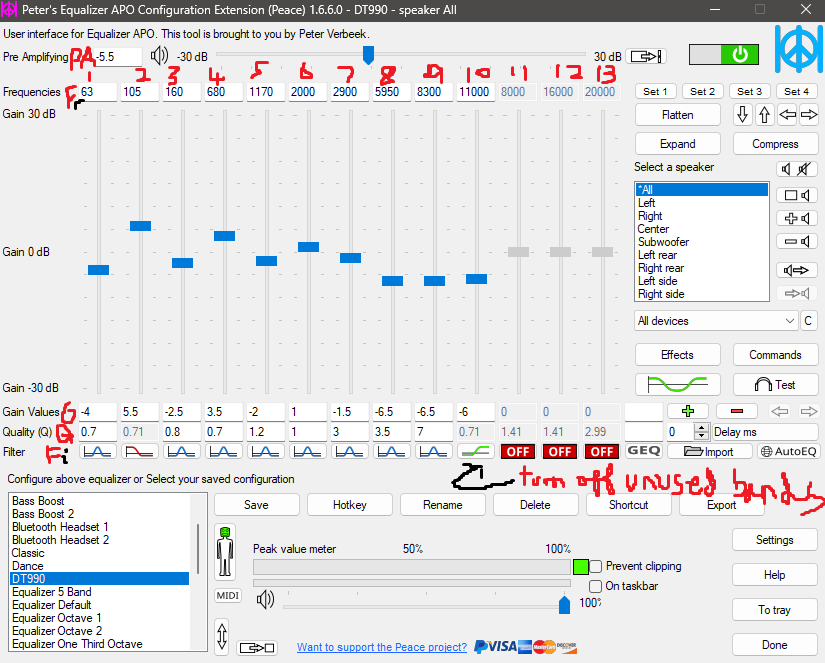Click the 105 Hz gain slider handle
This screenshot has height=663, width=825.
[140, 226]
